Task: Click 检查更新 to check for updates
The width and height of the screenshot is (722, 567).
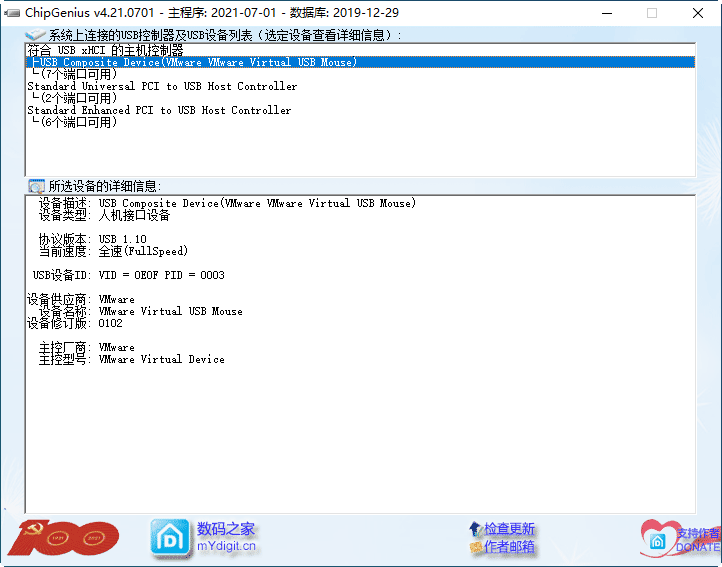Action: pyautogui.click(x=509, y=529)
